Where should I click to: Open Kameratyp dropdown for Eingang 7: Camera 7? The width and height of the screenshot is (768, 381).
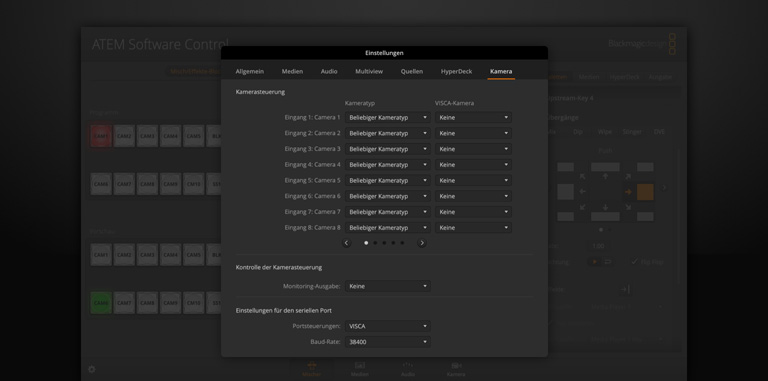(x=388, y=212)
